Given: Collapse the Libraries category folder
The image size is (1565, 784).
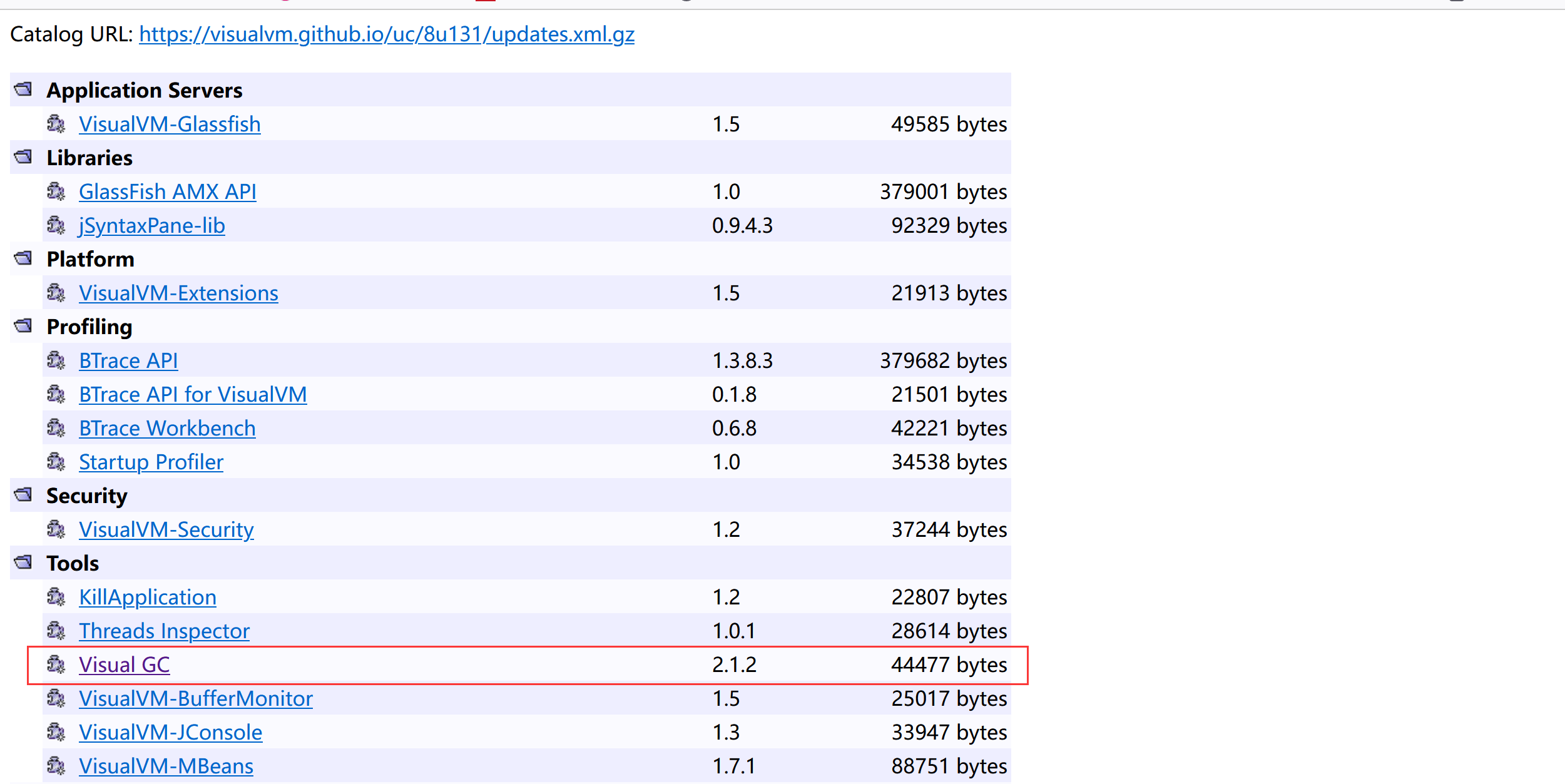Looking at the screenshot, I should click(23, 158).
